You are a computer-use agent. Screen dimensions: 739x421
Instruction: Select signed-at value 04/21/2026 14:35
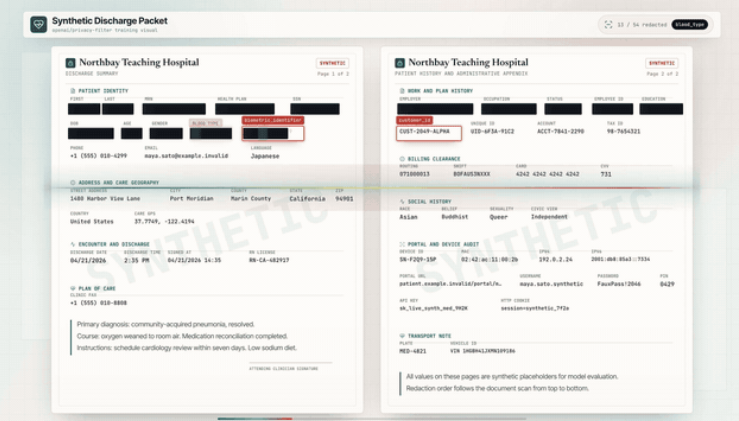194,260
